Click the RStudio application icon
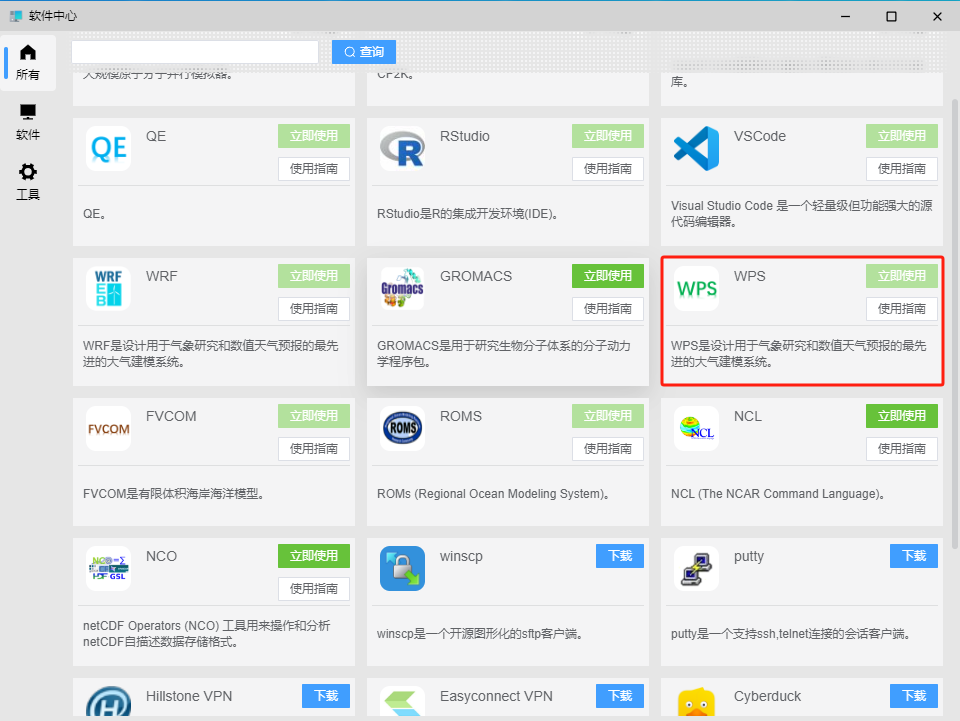The width and height of the screenshot is (960, 721). click(402, 148)
